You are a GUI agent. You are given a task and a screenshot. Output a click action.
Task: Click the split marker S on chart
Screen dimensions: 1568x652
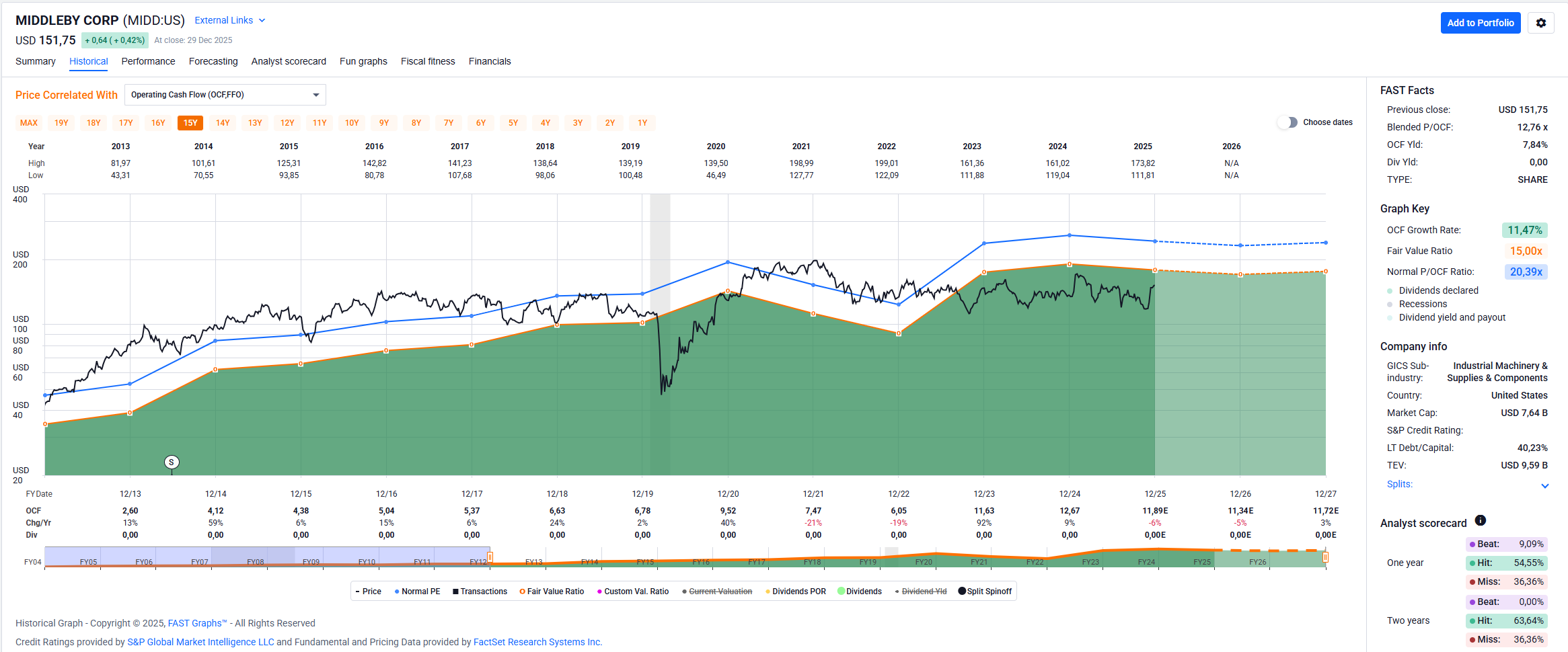tap(172, 462)
